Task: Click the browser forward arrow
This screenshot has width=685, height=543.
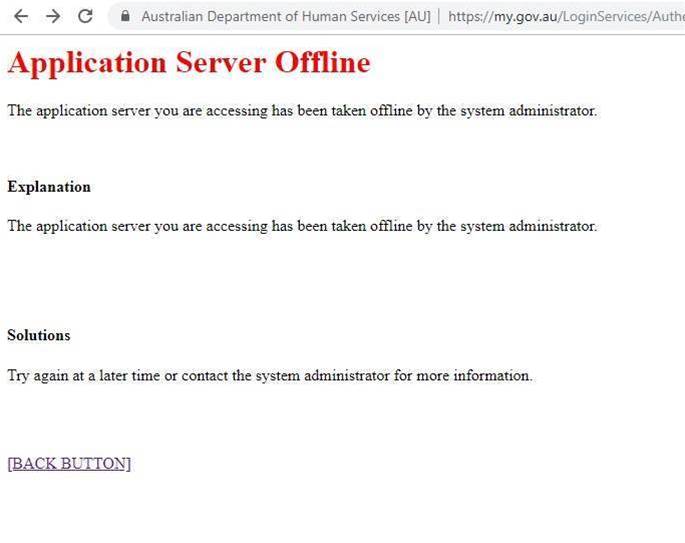Action: pyautogui.click(x=53, y=17)
